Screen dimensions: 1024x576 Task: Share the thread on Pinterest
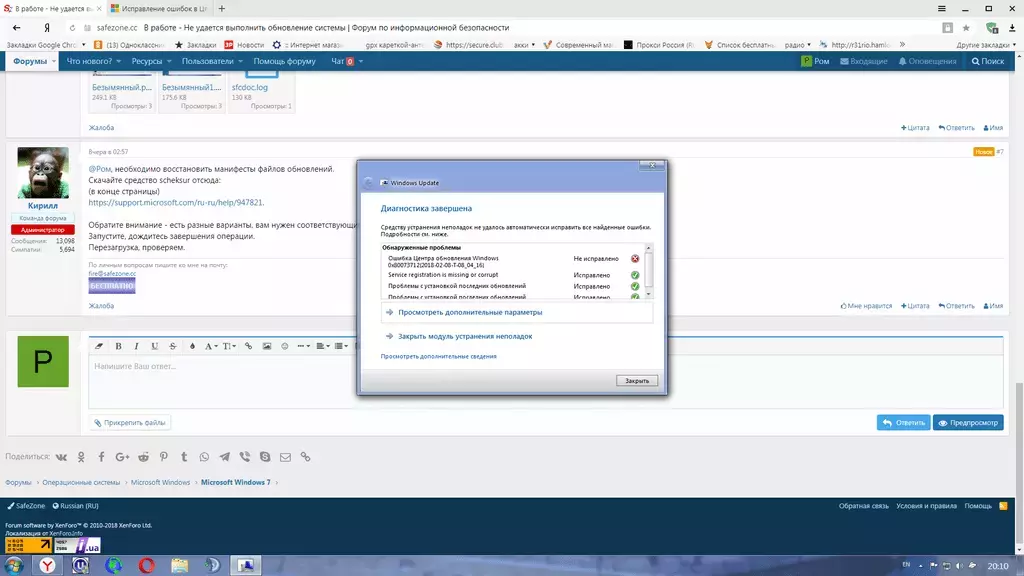(x=163, y=457)
